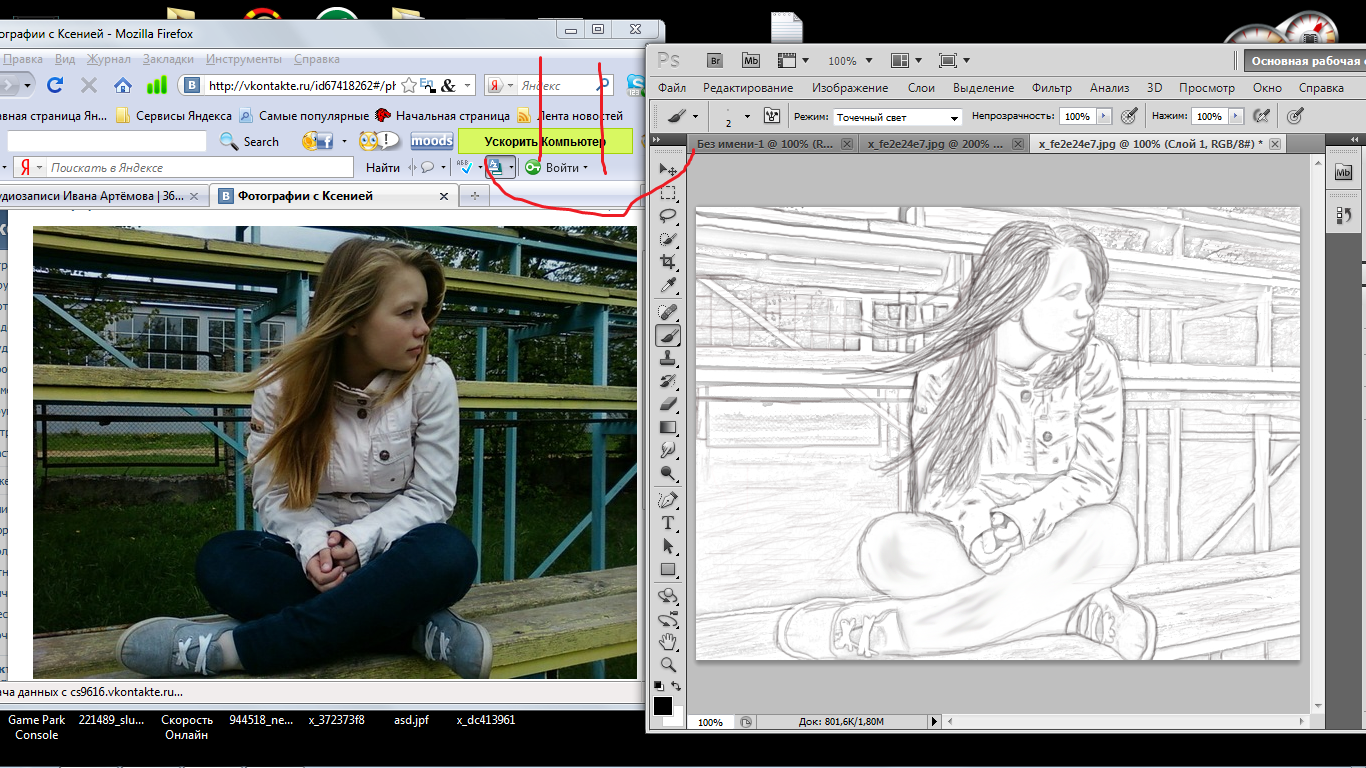Select the Hand tool
The image size is (1366, 768).
pos(668,641)
